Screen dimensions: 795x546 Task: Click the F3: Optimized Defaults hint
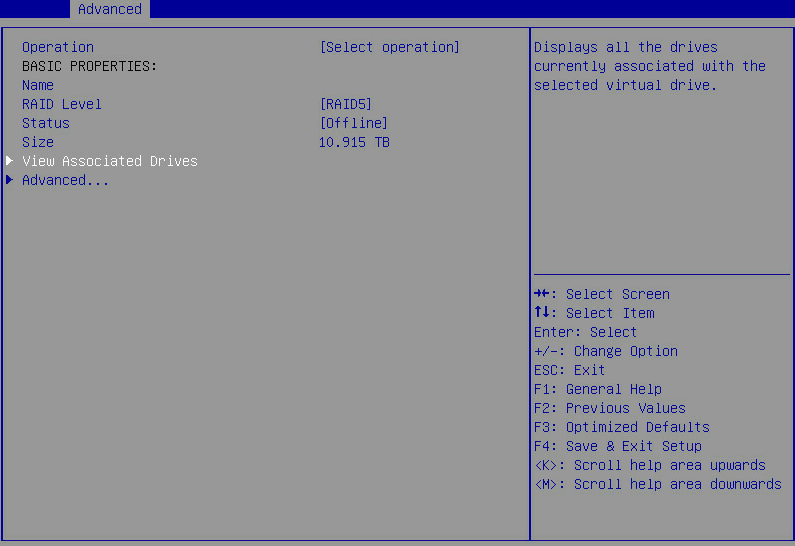[622, 427]
